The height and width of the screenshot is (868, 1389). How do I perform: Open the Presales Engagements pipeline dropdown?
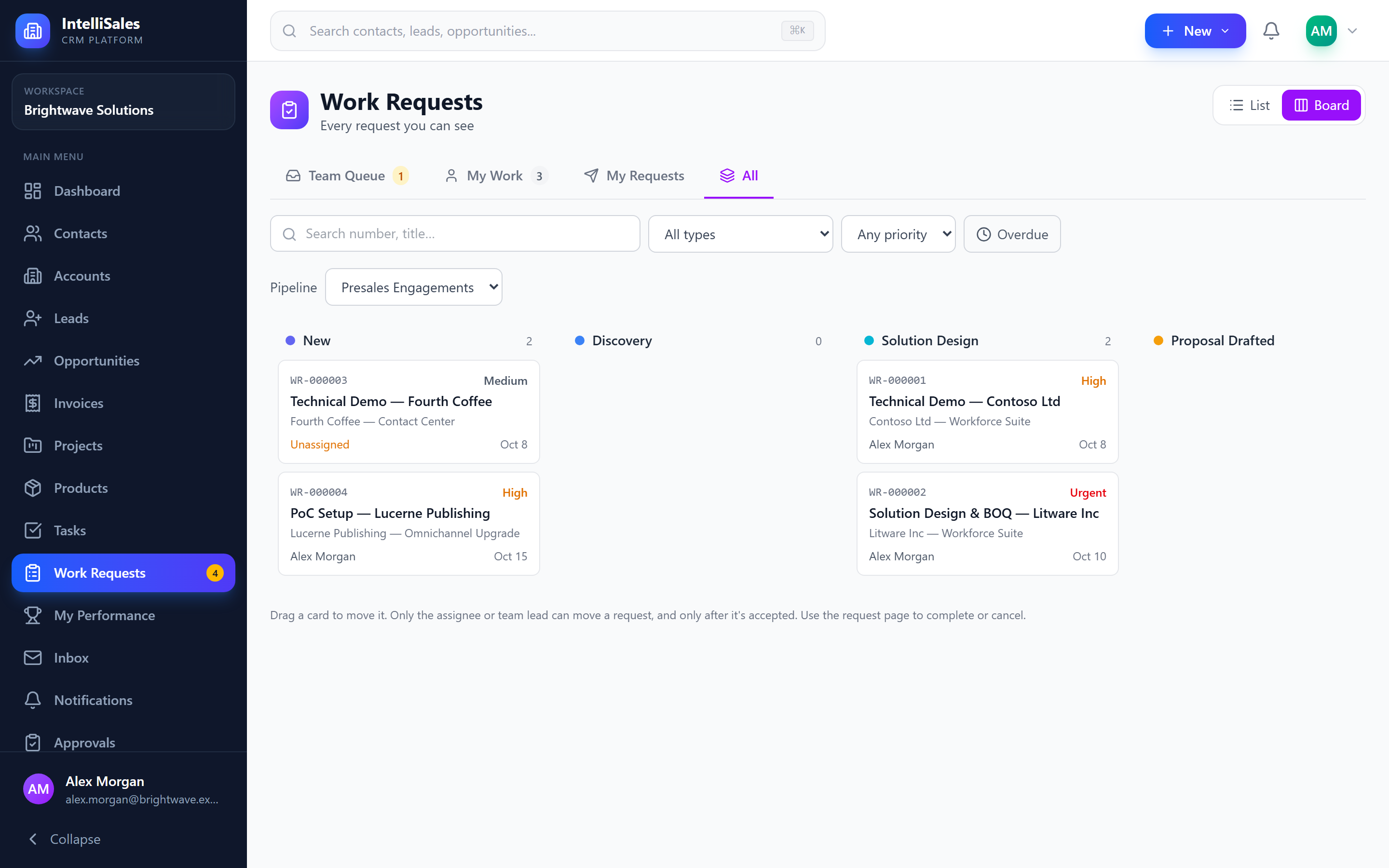coord(413,287)
